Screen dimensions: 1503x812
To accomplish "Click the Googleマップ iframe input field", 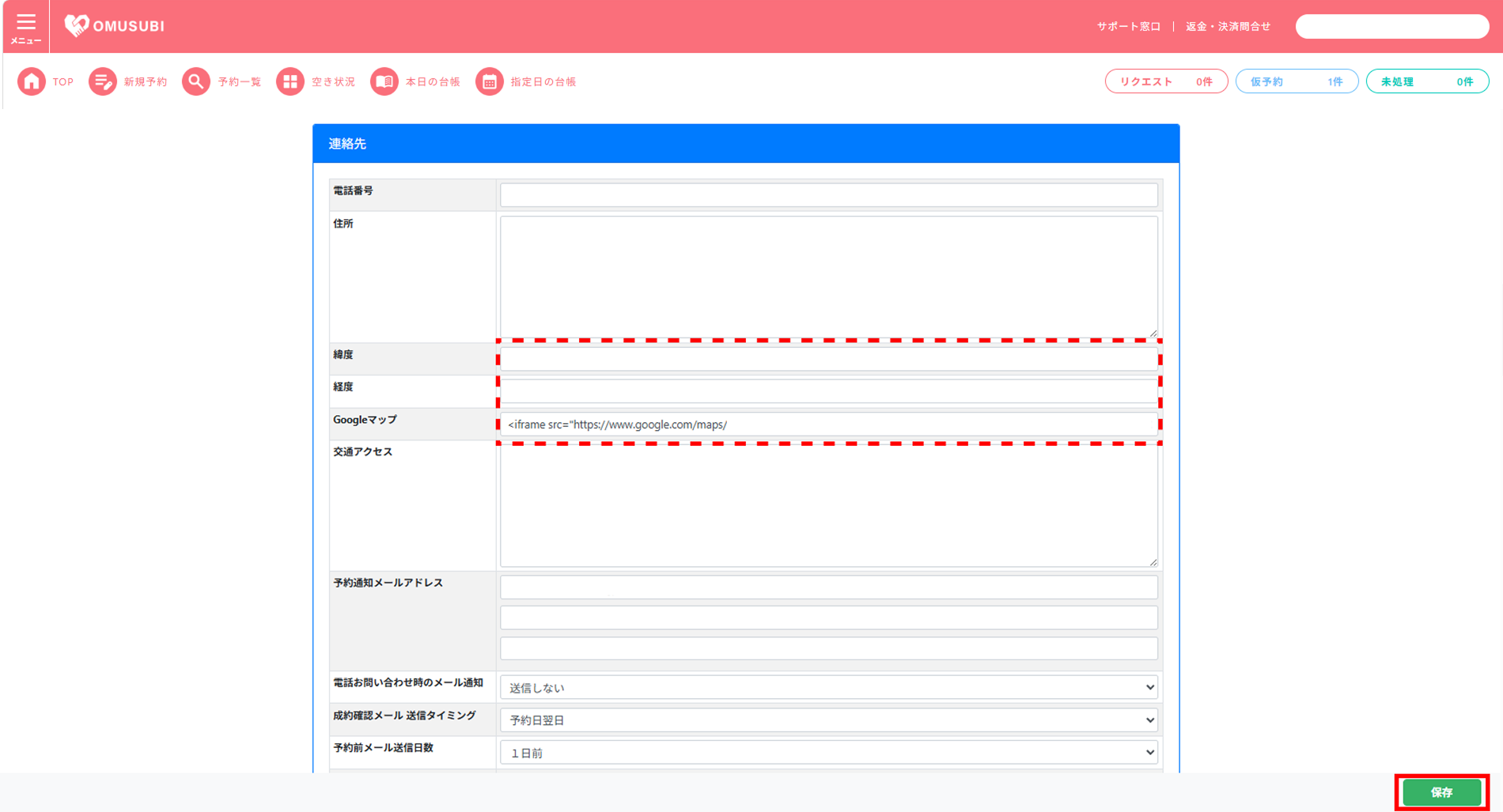I will 829,425.
